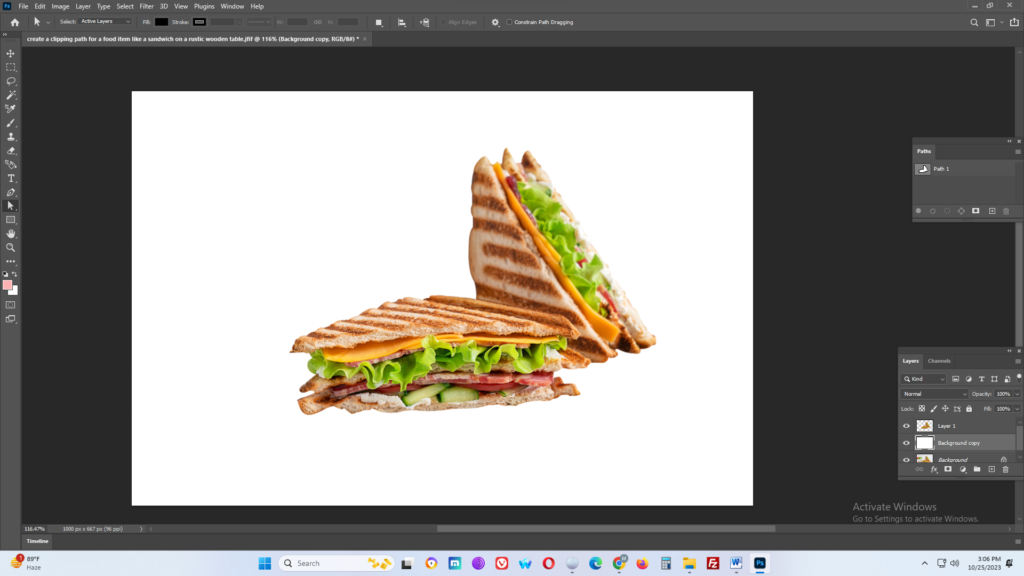This screenshot has height=576, width=1024.
Task: Delete current path trash icon
Action: click(x=1006, y=211)
